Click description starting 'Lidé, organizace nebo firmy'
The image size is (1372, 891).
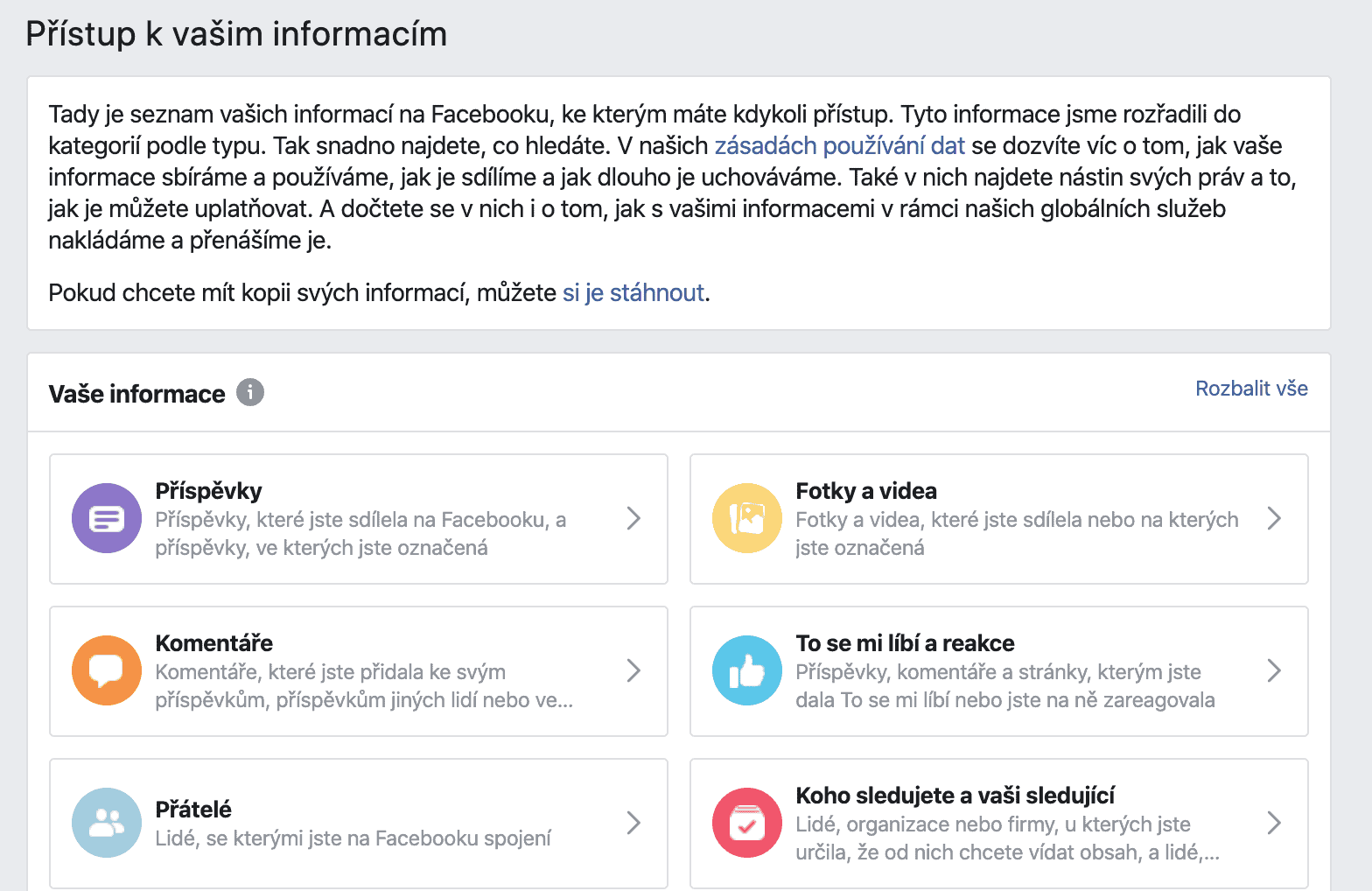(1007, 838)
